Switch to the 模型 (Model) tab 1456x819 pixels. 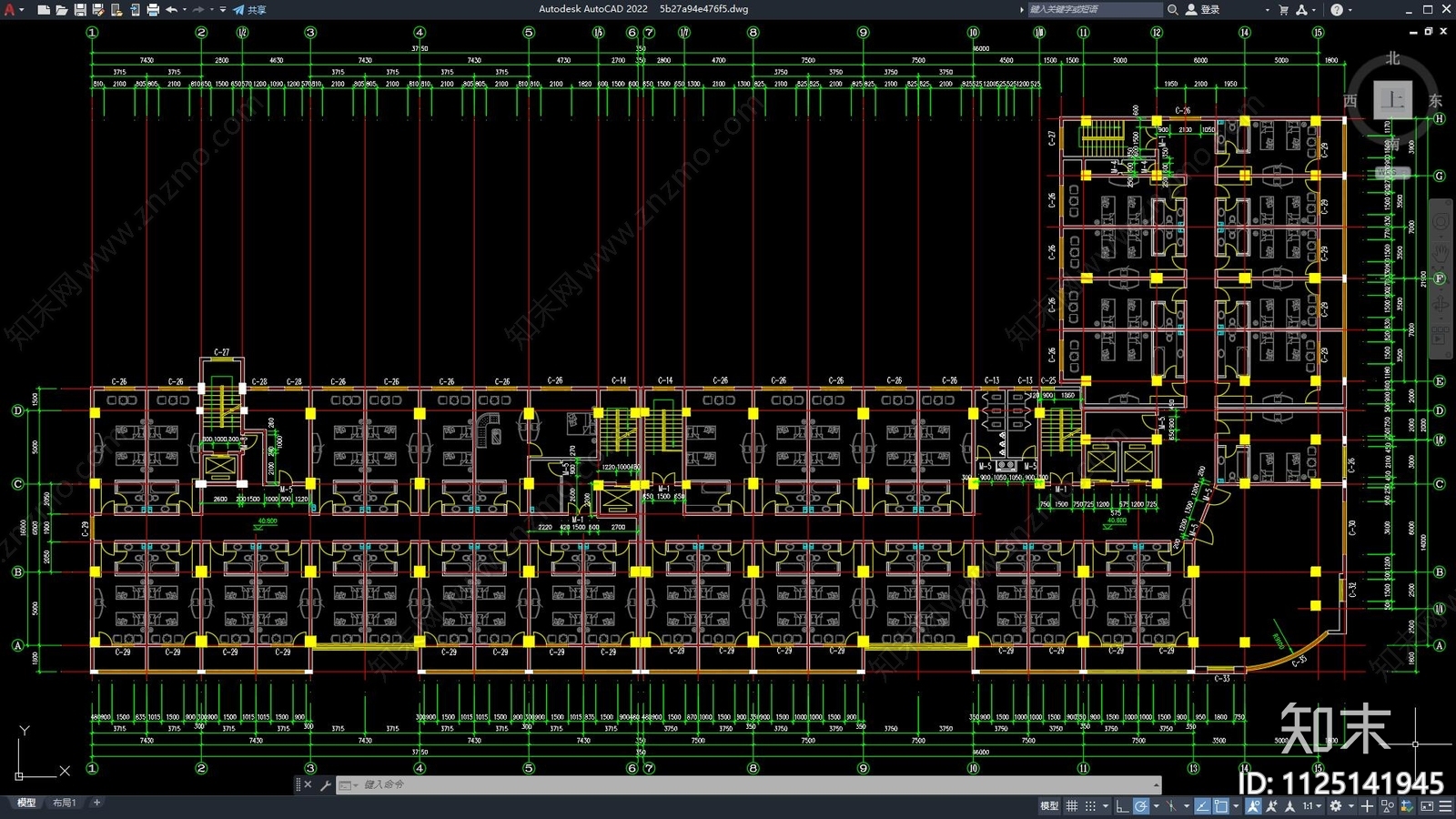pyautogui.click(x=26, y=803)
